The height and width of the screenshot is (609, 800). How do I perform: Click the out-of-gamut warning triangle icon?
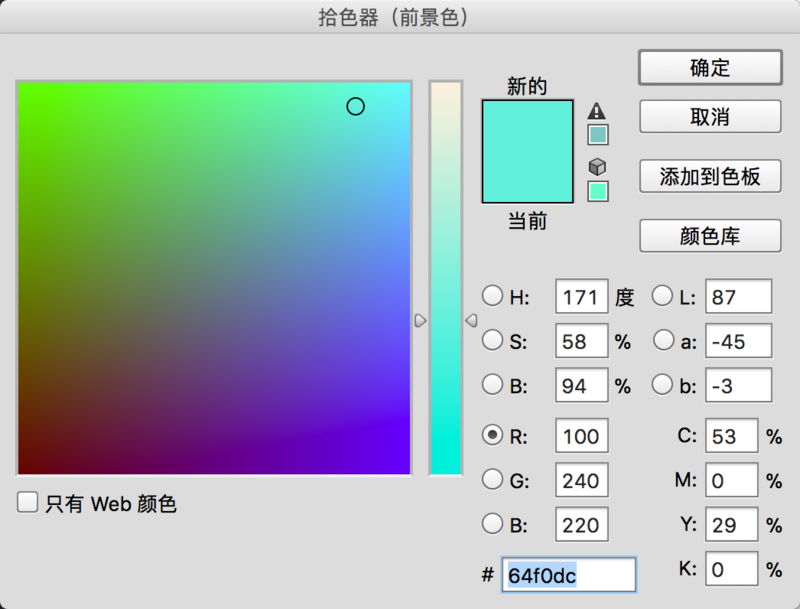[x=596, y=111]
